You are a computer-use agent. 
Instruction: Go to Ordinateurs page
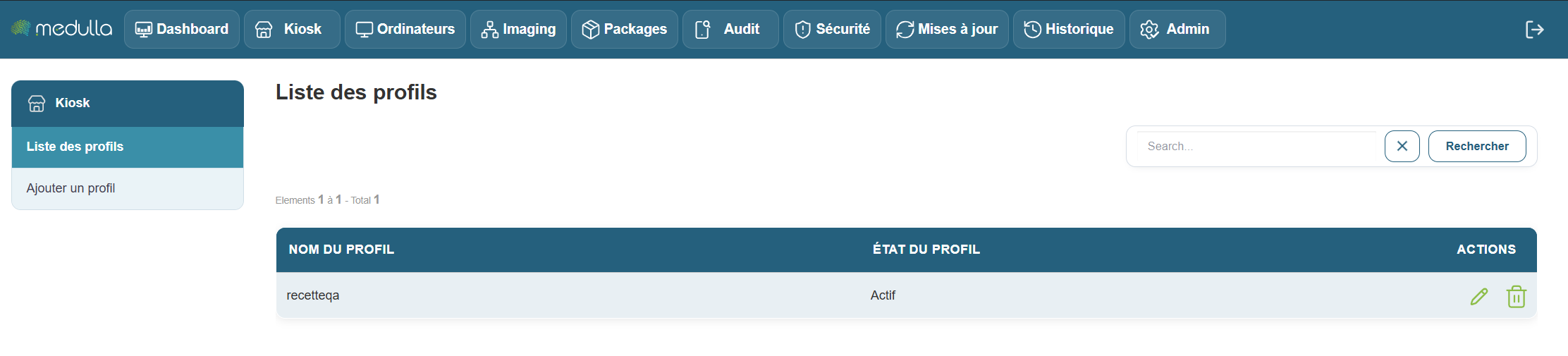[x=405, y=30]
